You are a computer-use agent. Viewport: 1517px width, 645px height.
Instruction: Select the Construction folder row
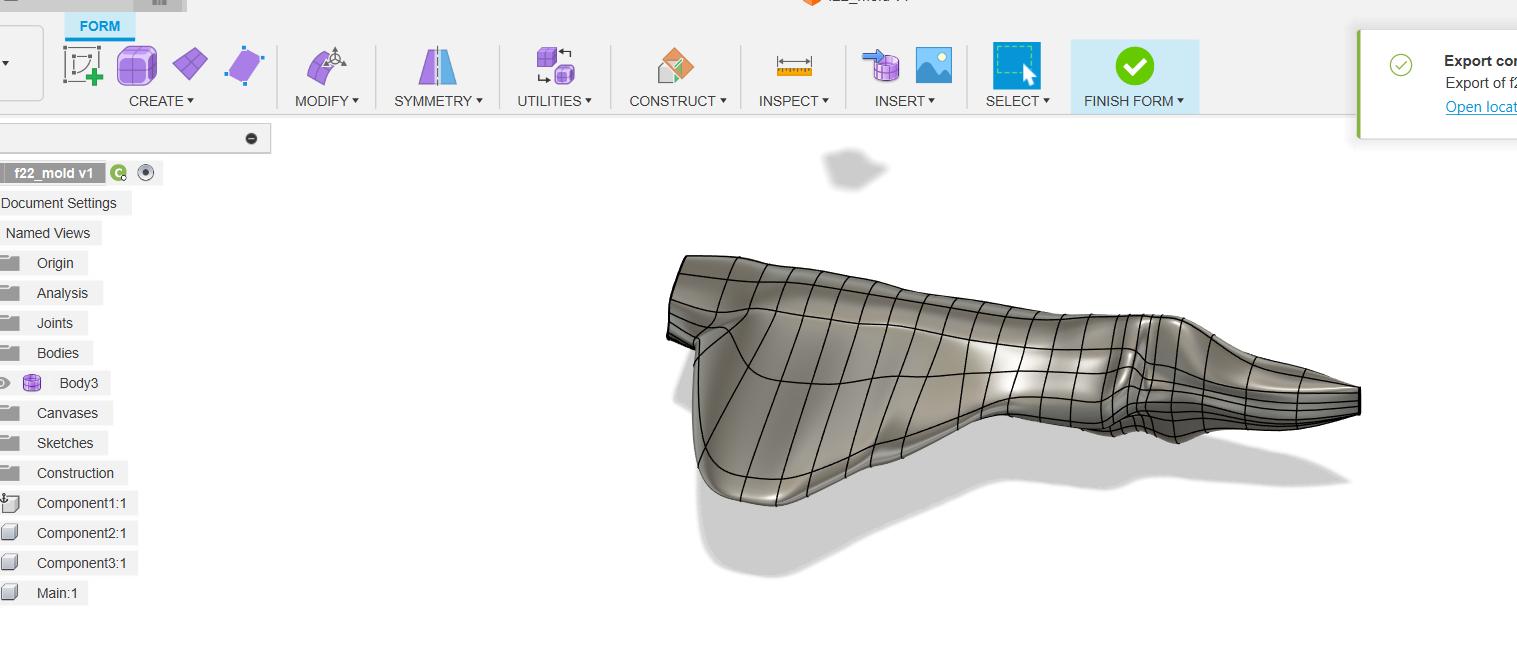[64, 473]
